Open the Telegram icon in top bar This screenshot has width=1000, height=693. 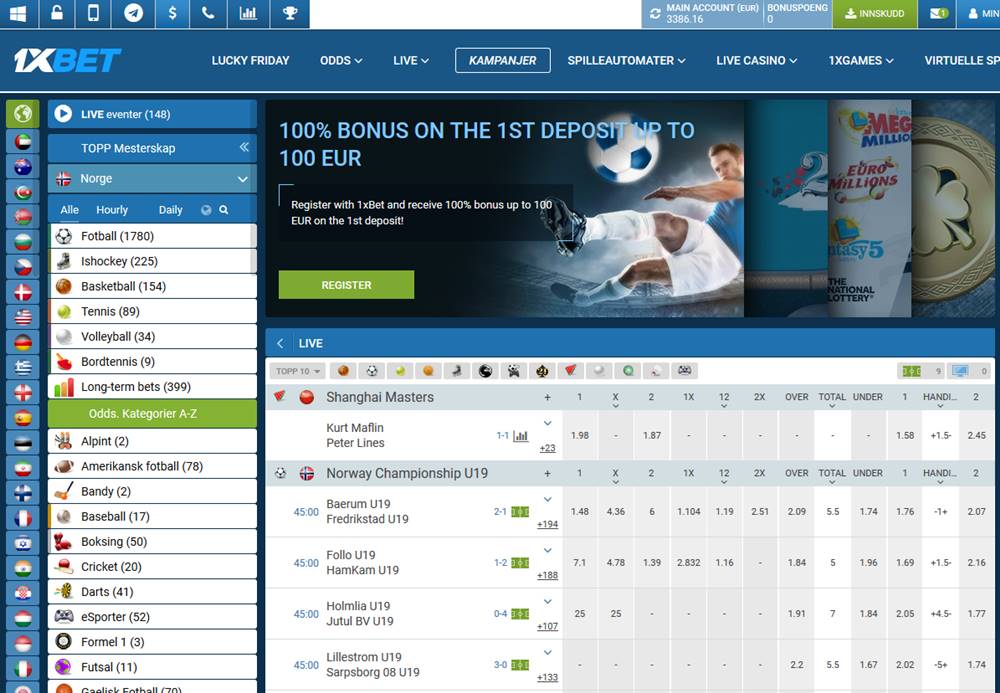(133, 13)
